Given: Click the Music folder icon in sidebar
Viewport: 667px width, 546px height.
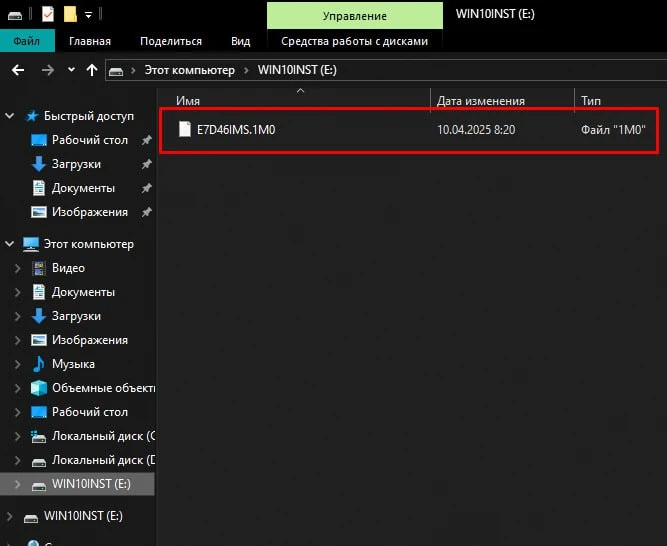Looking at the screenshot, I should [x=39, y=364].
